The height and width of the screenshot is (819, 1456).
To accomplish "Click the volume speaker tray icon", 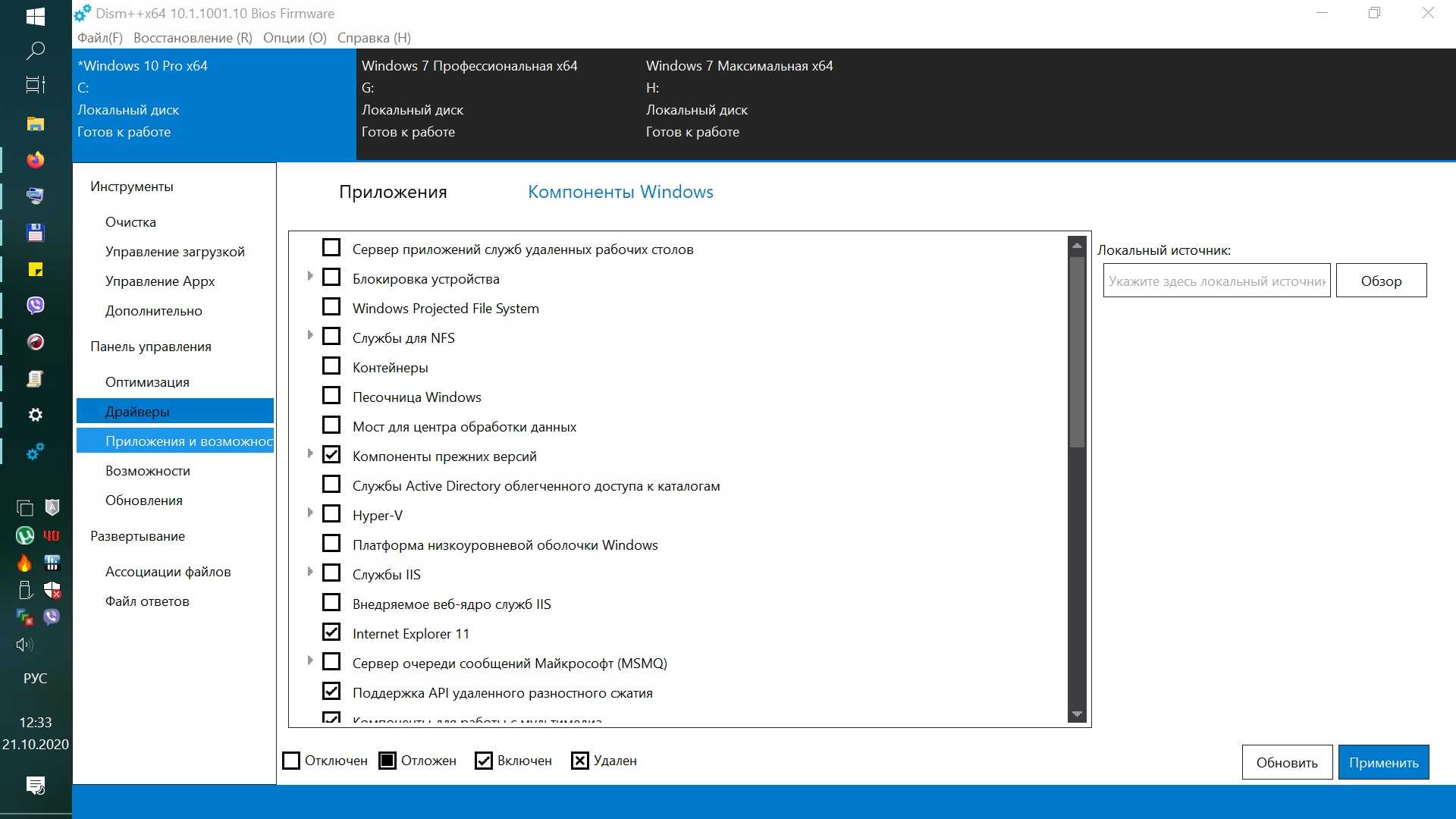I will click(x=24, y=645).
